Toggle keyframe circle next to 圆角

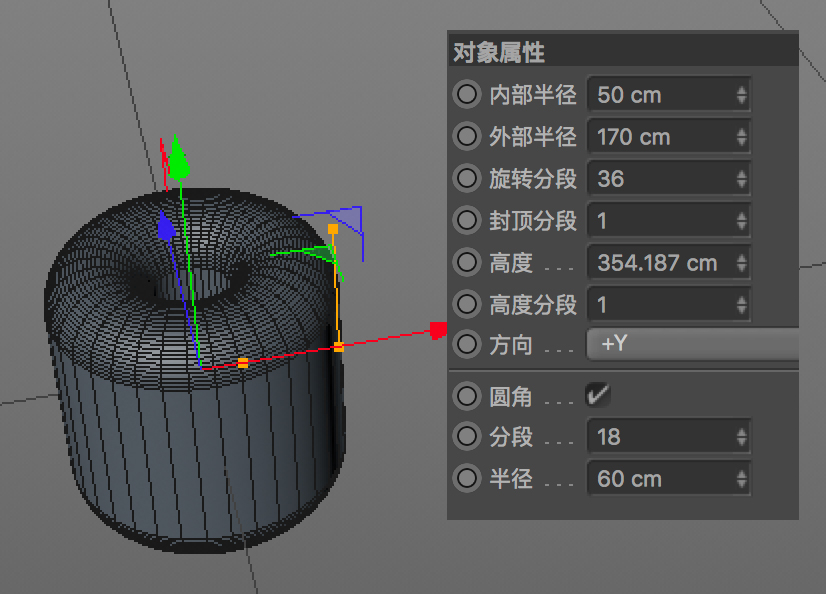[x=467, y=396]
